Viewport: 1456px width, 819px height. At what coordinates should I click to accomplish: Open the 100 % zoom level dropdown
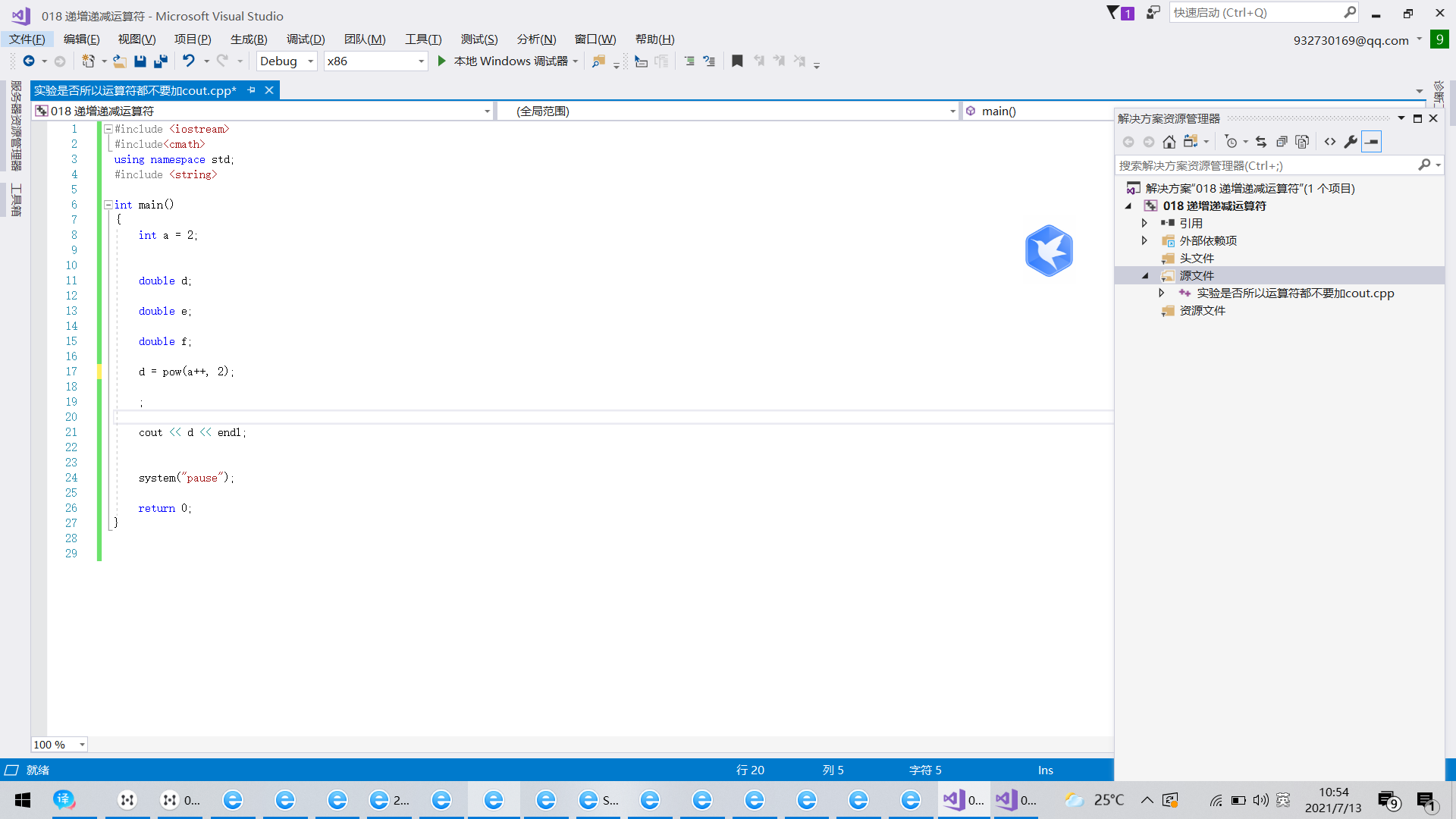click(59, 745)
